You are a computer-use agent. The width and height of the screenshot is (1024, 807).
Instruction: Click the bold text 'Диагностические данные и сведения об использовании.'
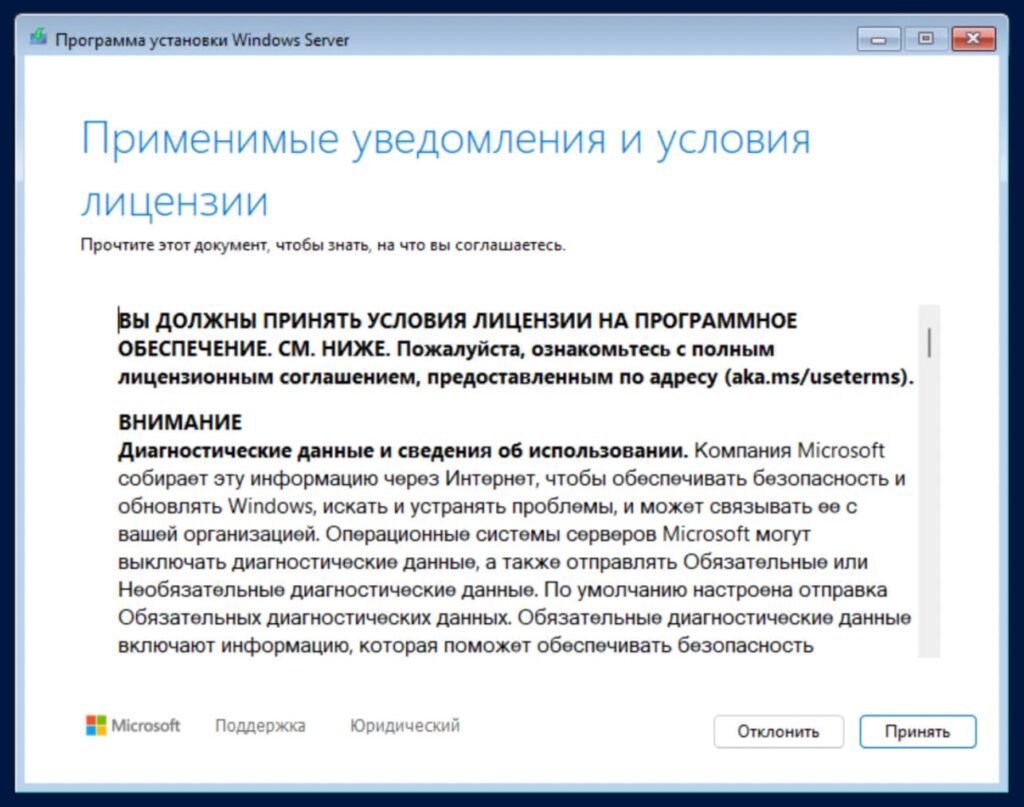[403, 451]
